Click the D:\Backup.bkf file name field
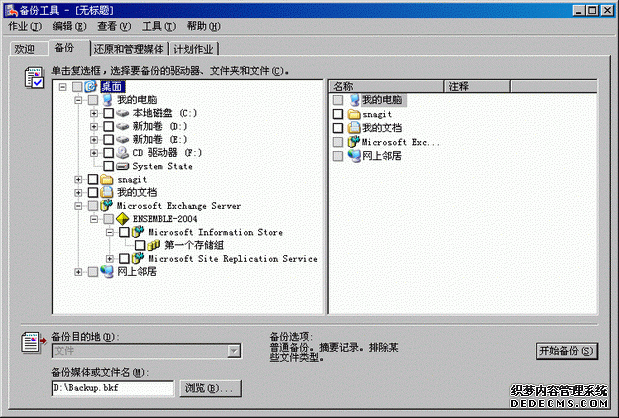 click(x=113, y=388)
